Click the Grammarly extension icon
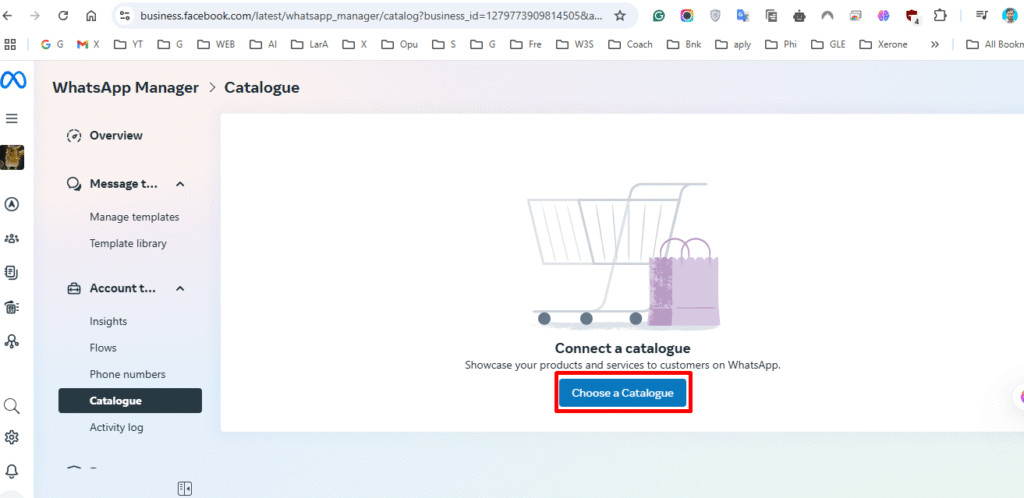This screenshot has width=1024, height=498. 659,16
